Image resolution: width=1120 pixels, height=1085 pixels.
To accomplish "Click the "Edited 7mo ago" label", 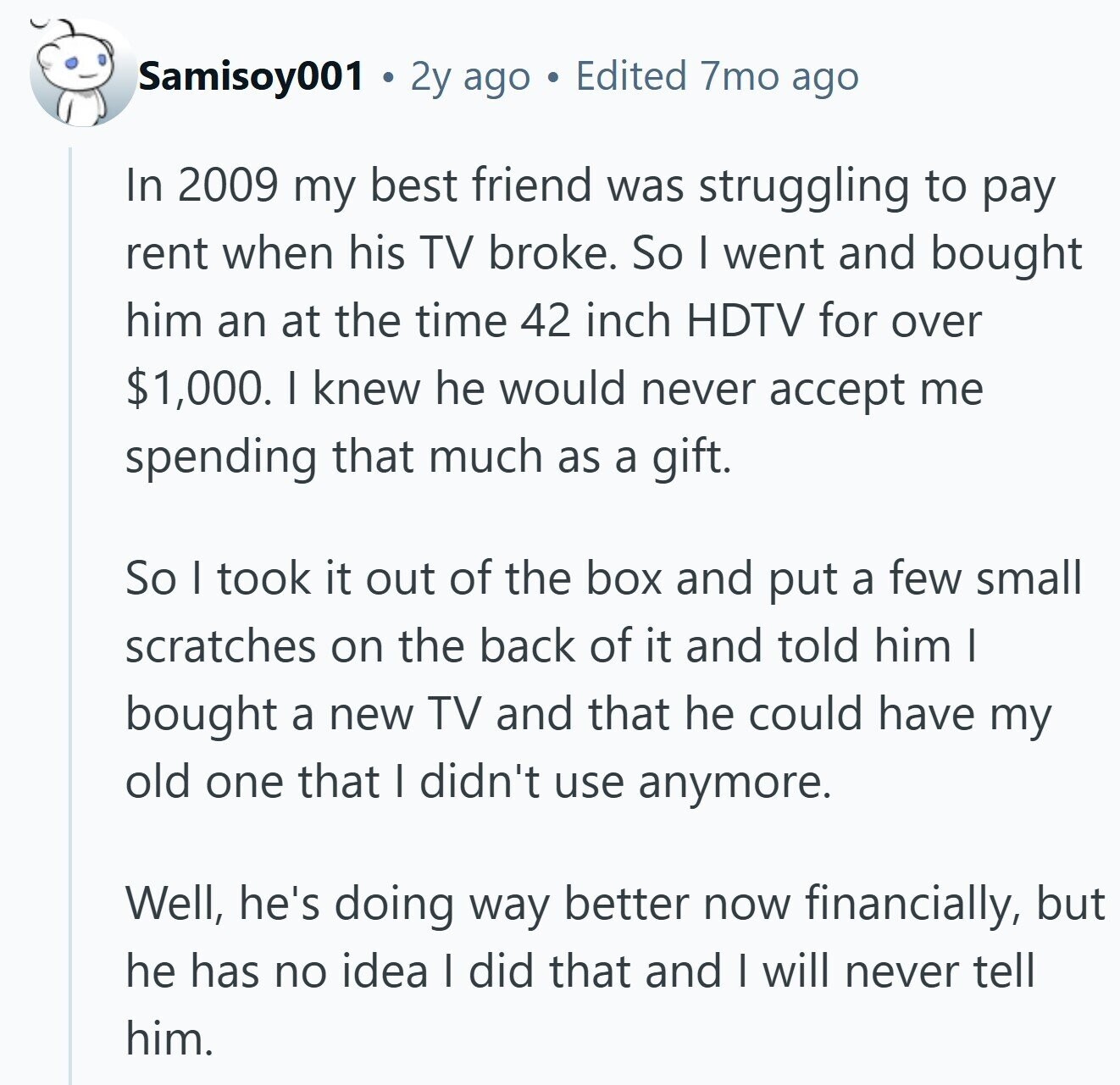I will (x=717, y=77).
